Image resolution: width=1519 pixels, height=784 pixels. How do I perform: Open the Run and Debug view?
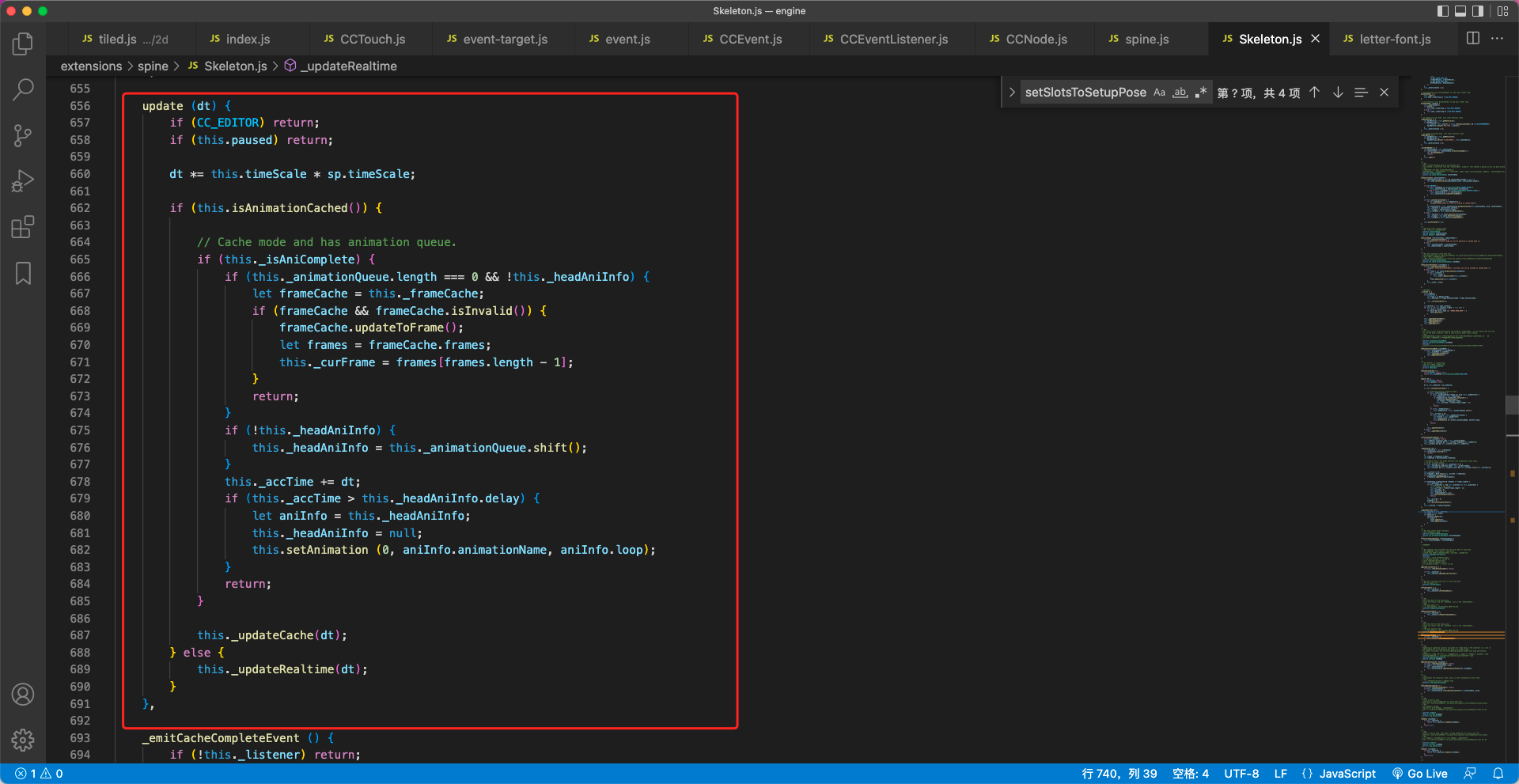pos(23,181)
